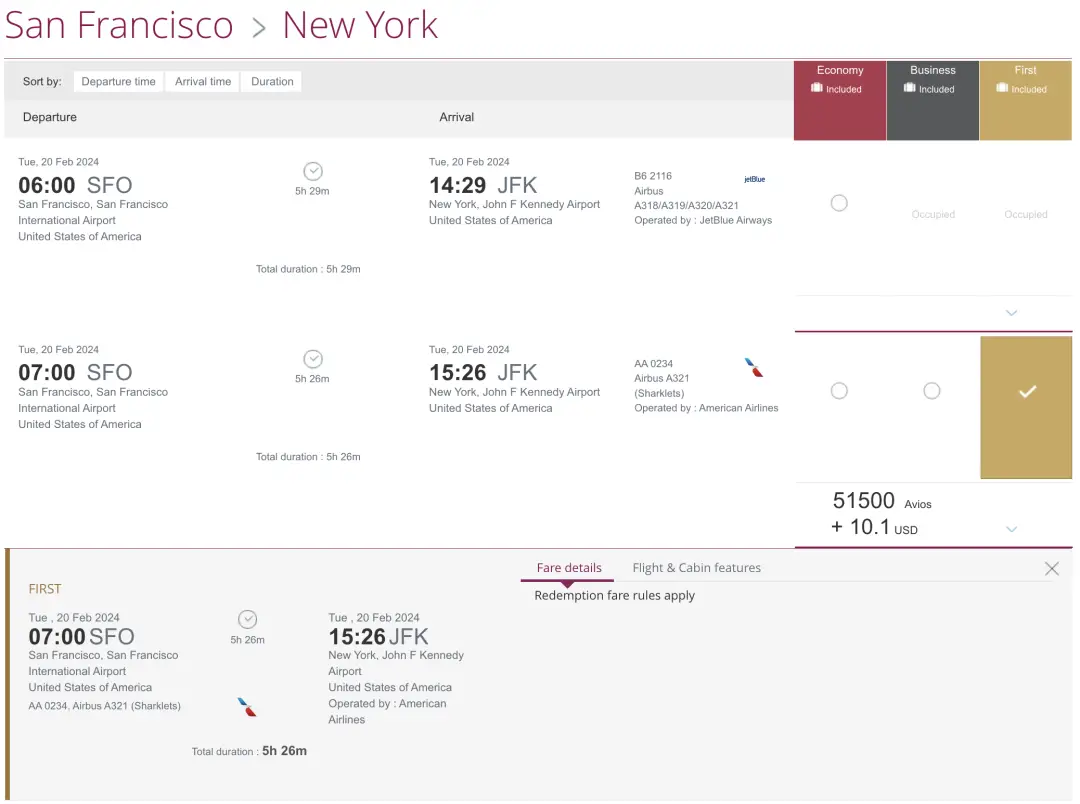
Task: Select Economy fare for American AA 0234
Action: [839, 391]
